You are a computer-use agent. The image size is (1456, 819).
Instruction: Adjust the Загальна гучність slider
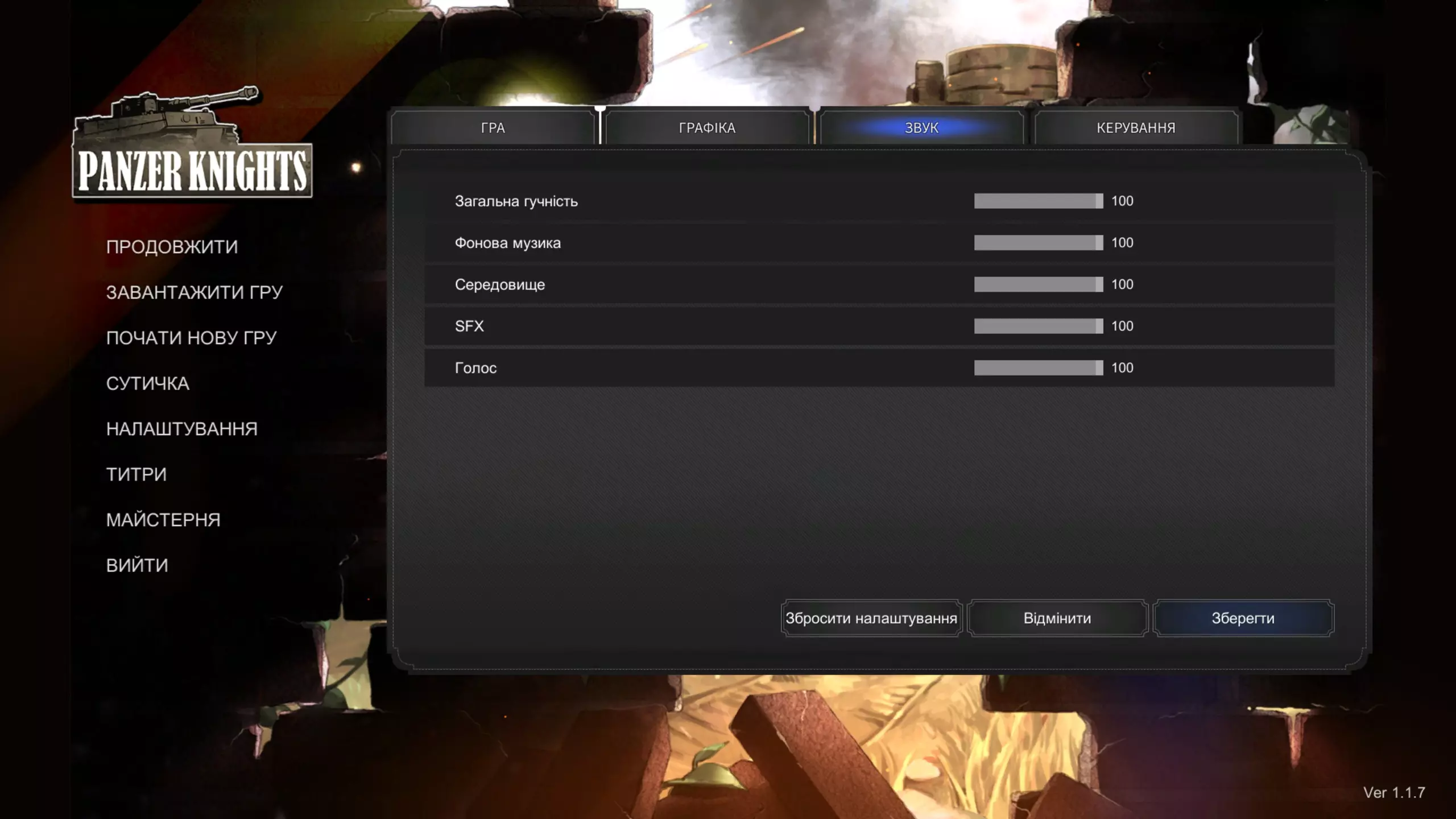[1038, 201]
